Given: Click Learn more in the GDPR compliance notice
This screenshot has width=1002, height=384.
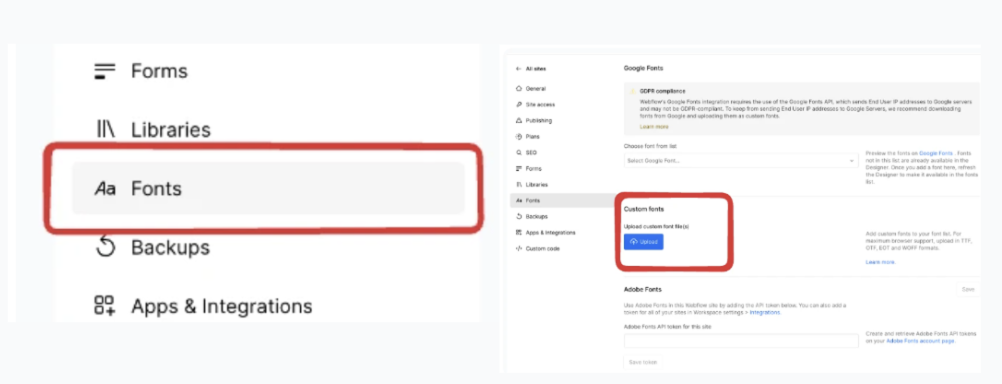Looking at the screenshot, I should pyautogui.click(x=653, y=127).
